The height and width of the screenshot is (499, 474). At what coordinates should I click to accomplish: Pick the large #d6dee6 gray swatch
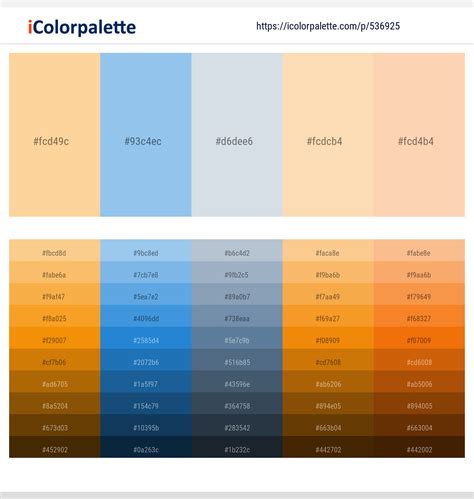pos(237,135)
